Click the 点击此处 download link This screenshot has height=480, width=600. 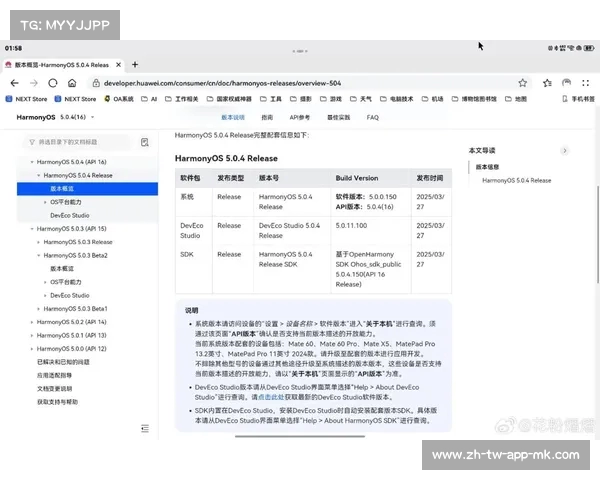pyautogui.click(x=271, y=397)
